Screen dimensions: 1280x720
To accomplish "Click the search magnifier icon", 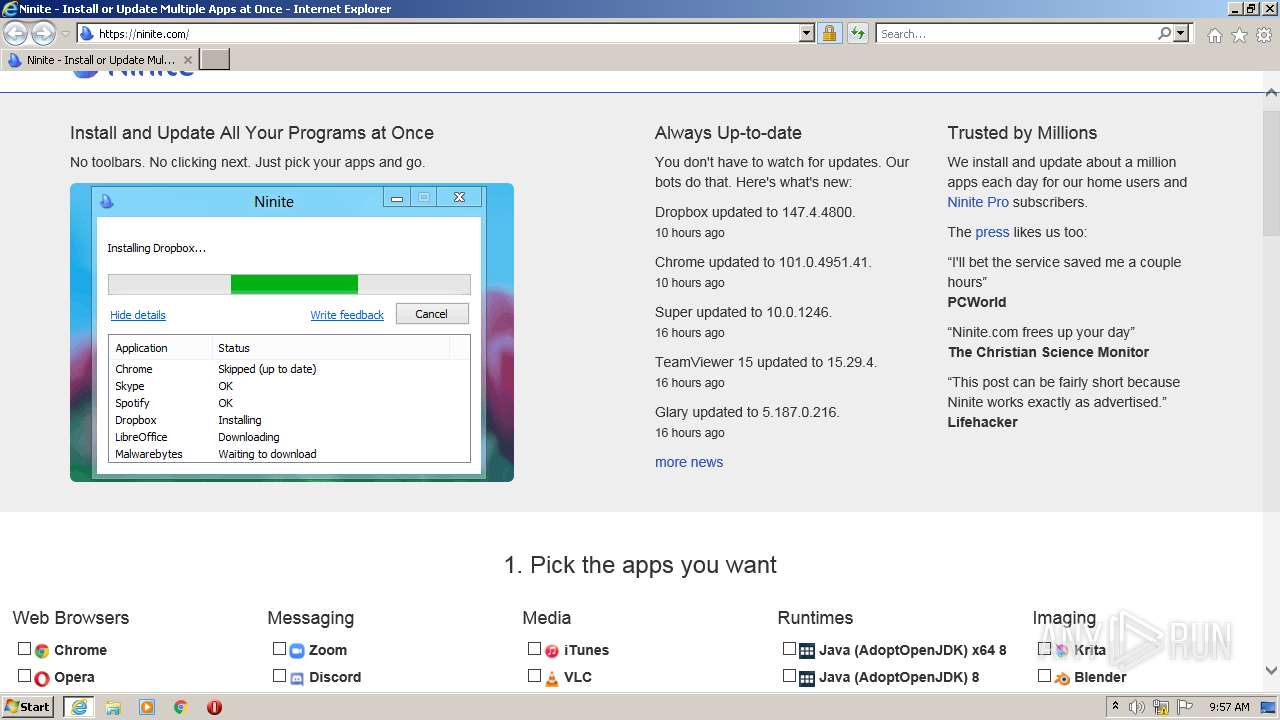I will (1164, 33).
